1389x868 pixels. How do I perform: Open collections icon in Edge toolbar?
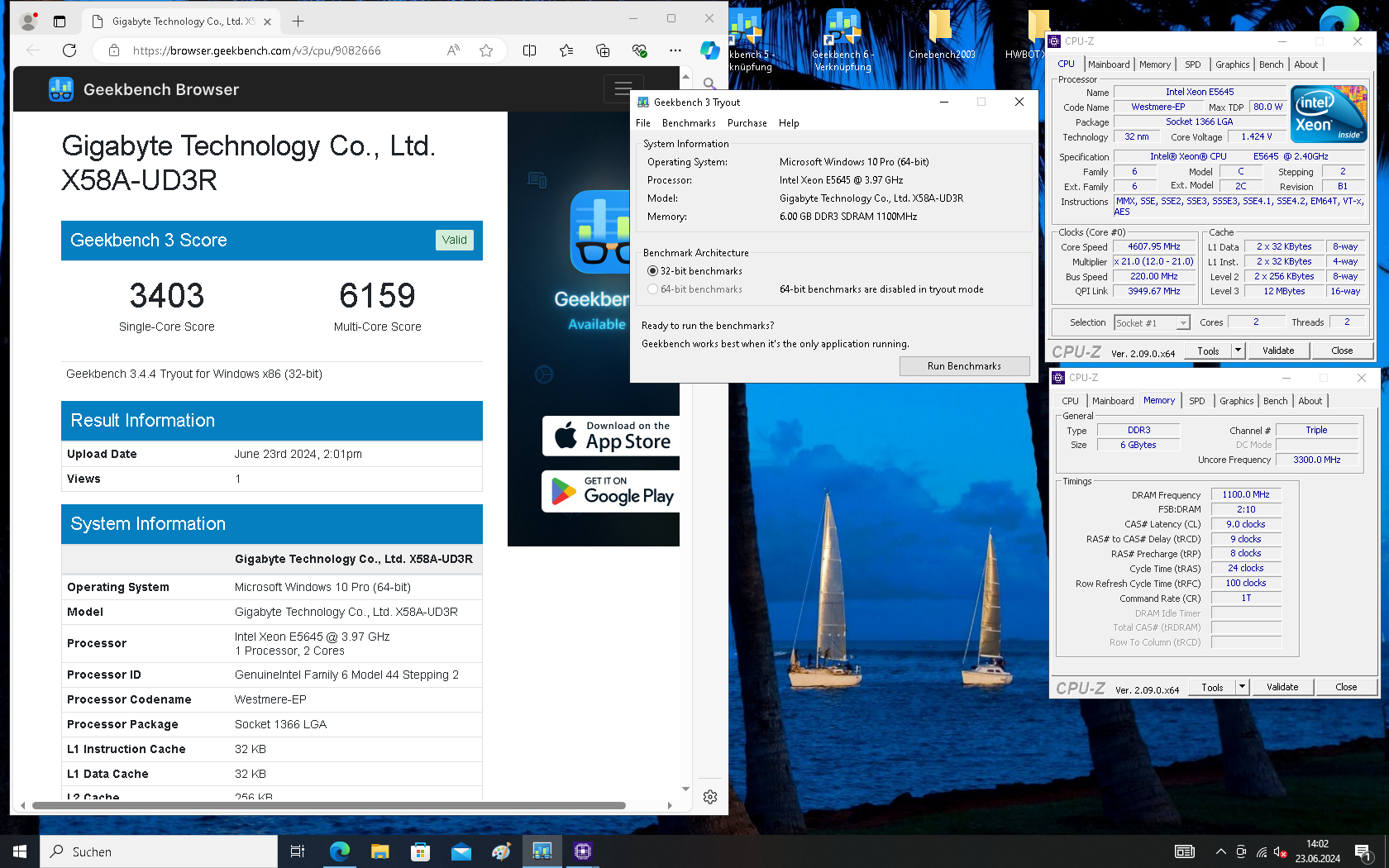coord(603,50)
